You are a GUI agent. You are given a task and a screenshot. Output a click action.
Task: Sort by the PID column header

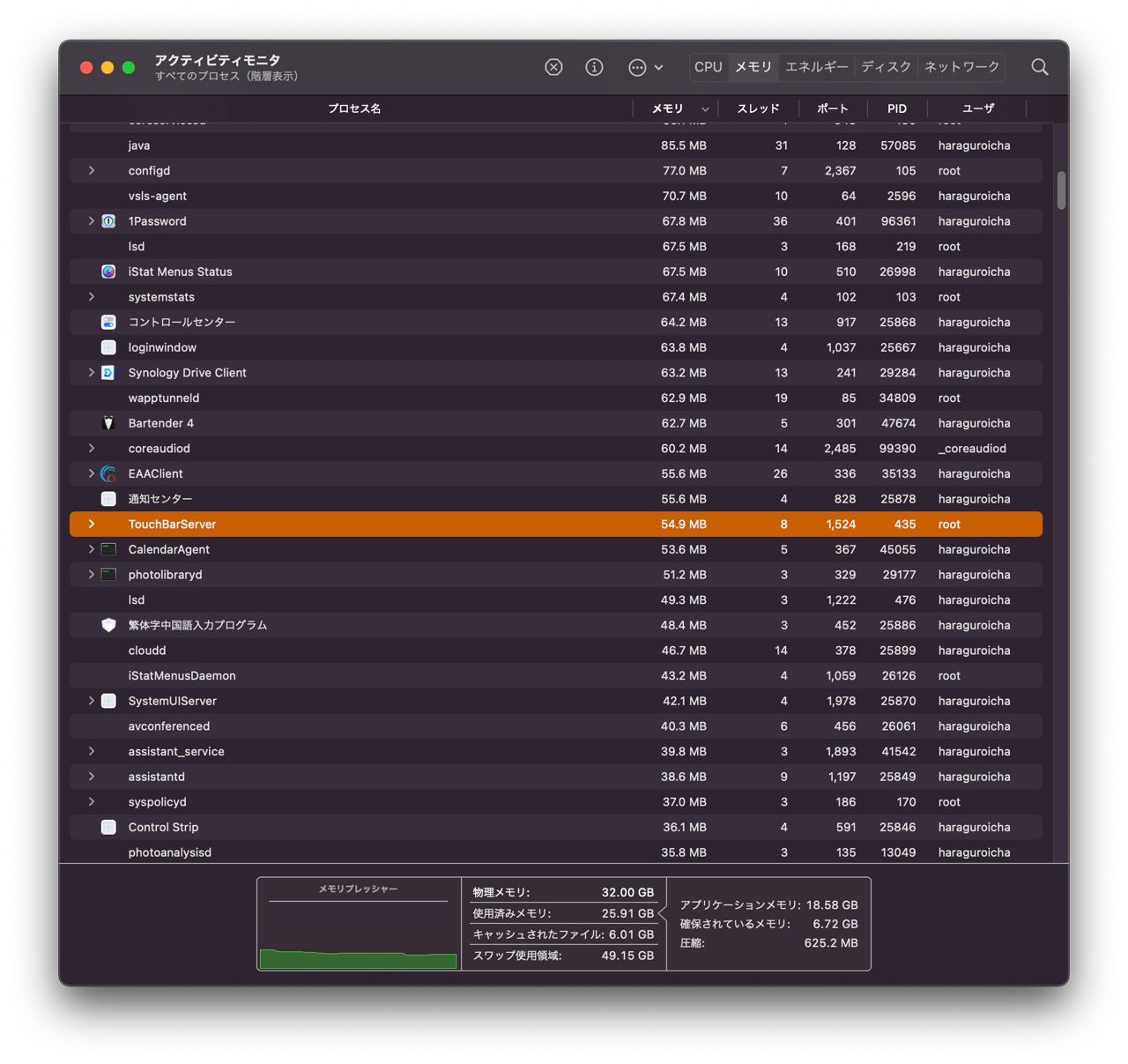[897, 108]
